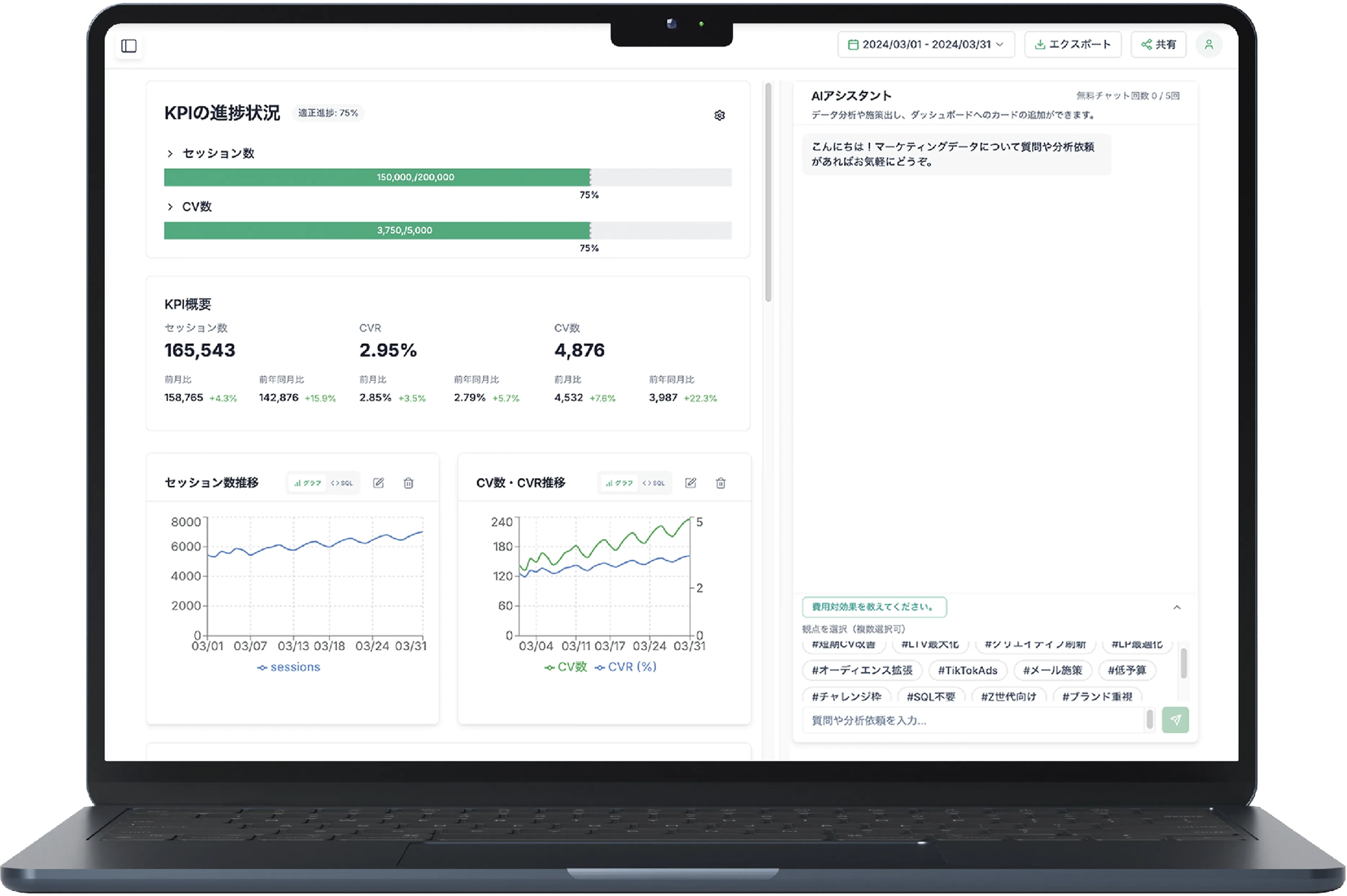Click the 158,765 previous month value

[183, 398]
